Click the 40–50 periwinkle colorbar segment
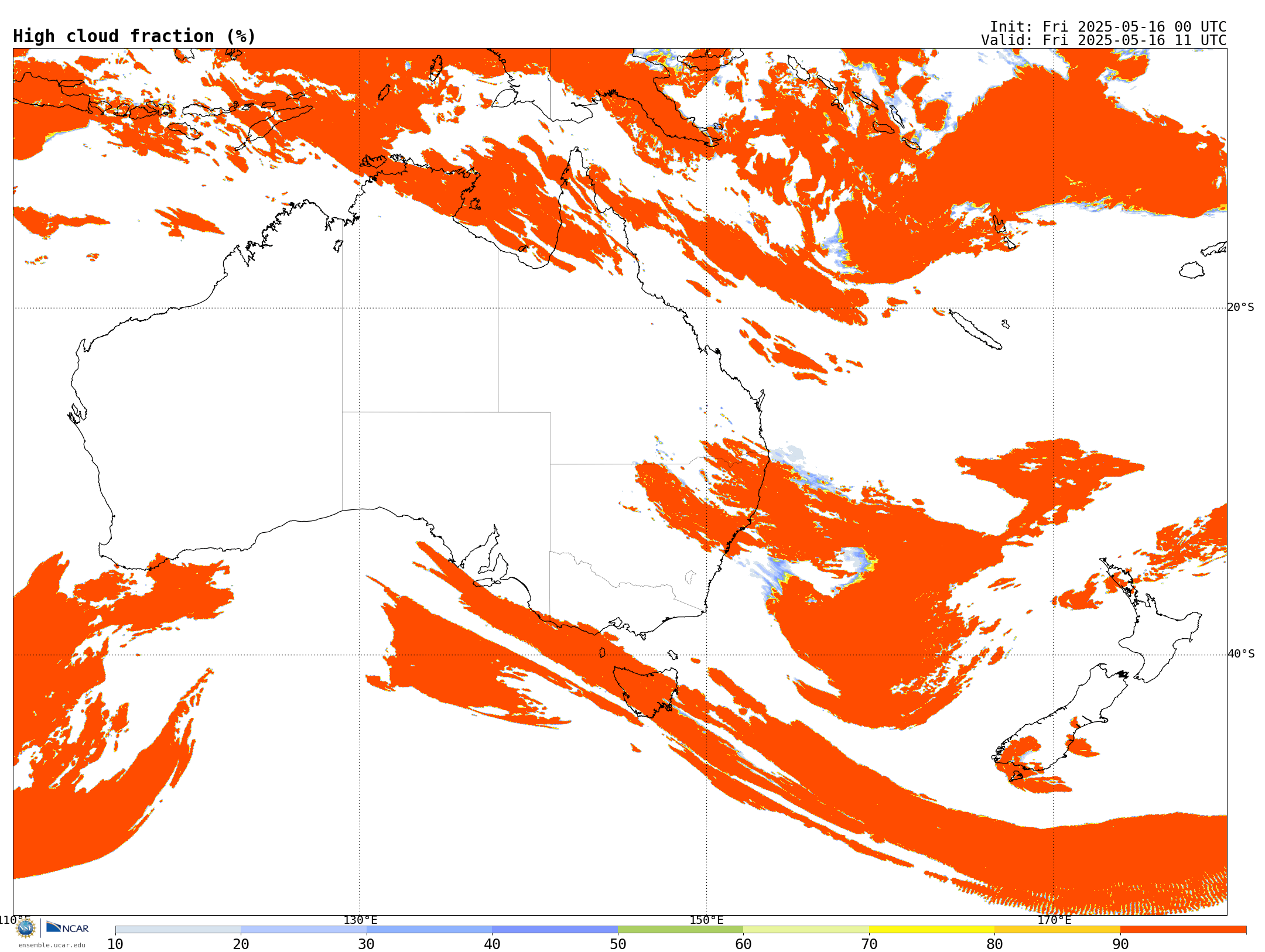Viewport: 1265px width, 952px height. tap(555, 930)
